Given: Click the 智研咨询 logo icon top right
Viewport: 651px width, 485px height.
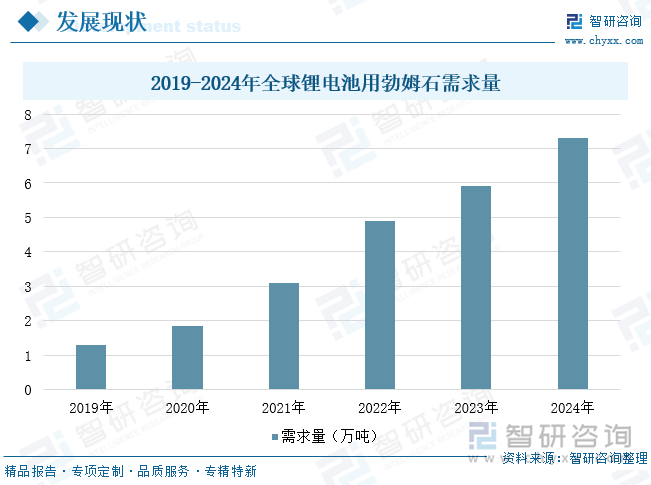Looking at the screenshot, I should (x=575, y=21).
